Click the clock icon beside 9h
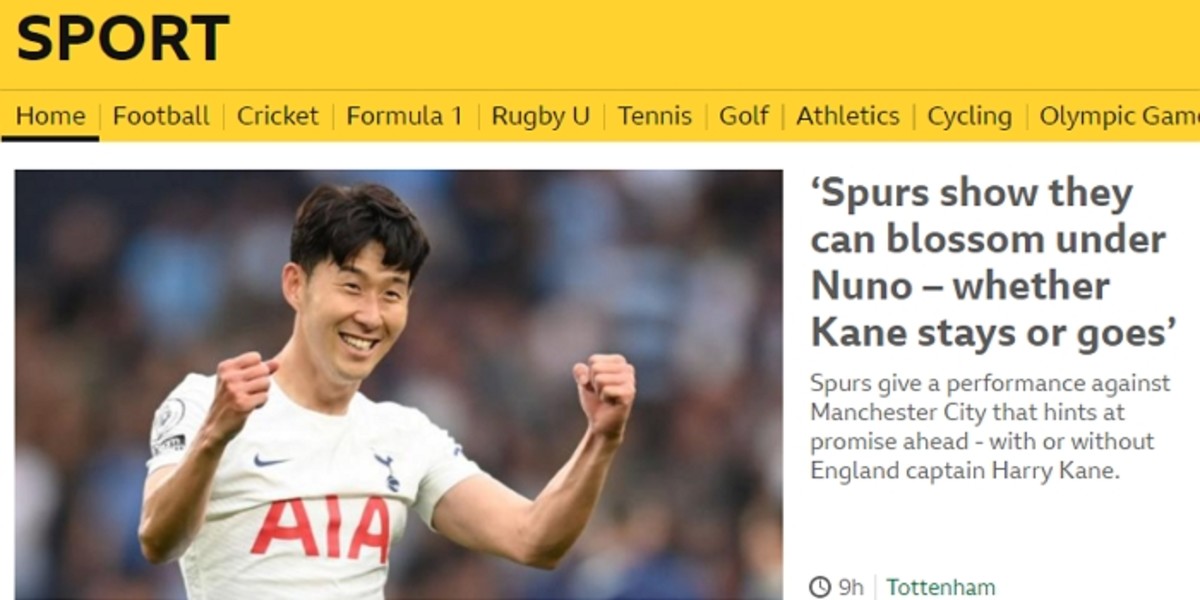Viewport: 1200px width, 600px height. pos(820,586)
